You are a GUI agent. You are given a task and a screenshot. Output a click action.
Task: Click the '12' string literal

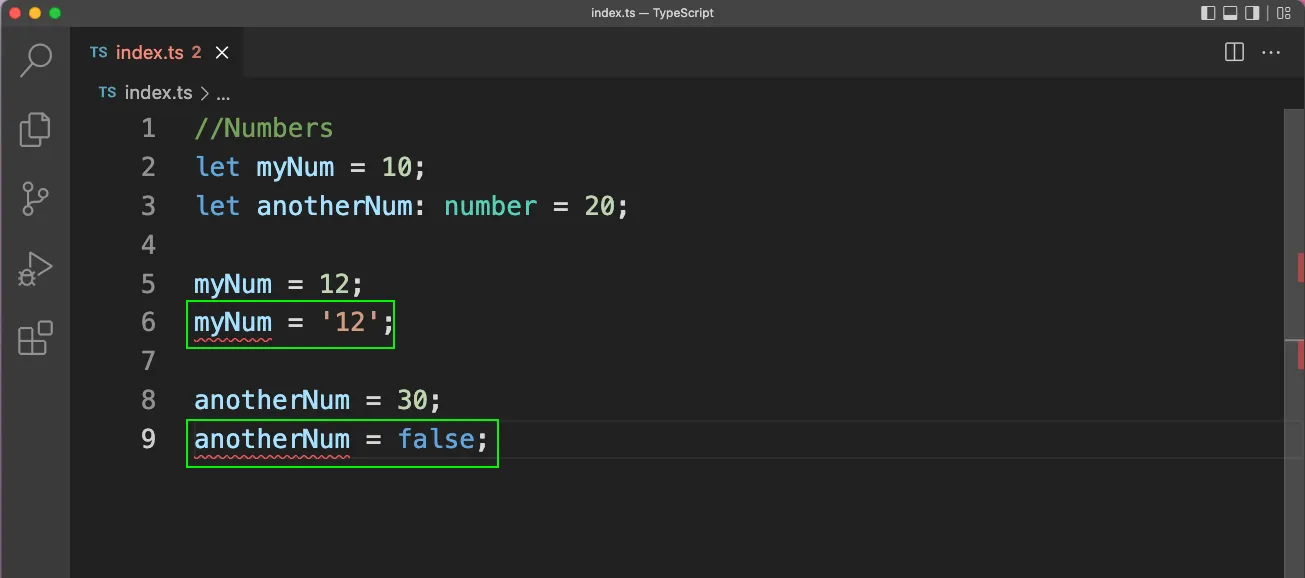[351, 323]
